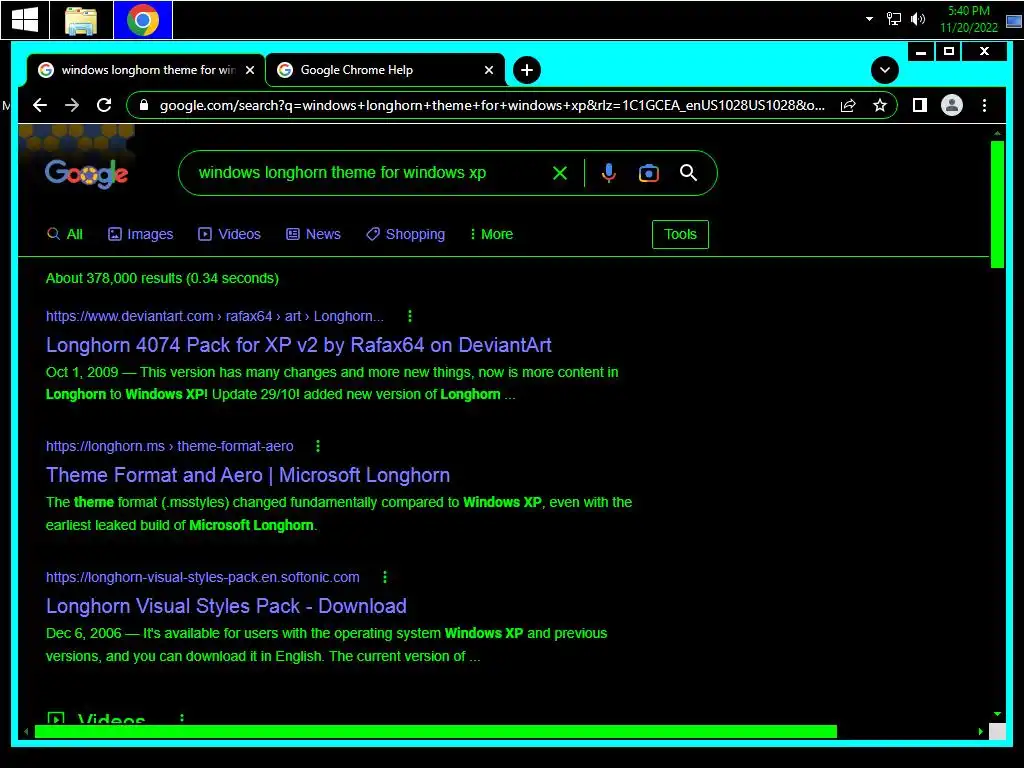Open File Explorer from the taskbar
The height and width of the screenshot is (768, 1024).
[x=81, y=20]
